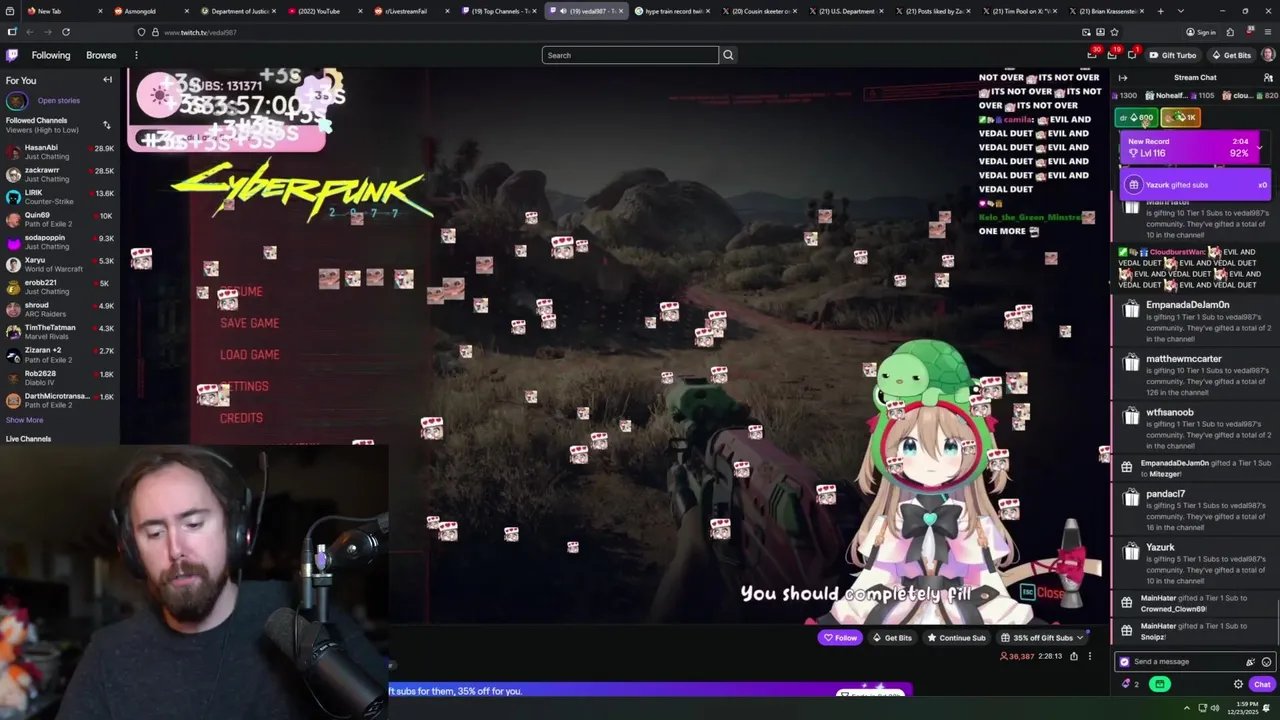Viewport: 1280px width, 720px height.
Task: Click the Yazurk gifted subs banner
Action: [1196, 185]
